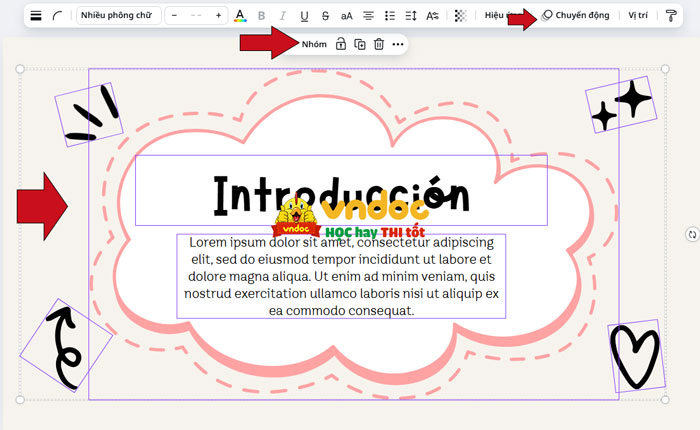Open the transparency checkerboard control
The width and height of the screenshot is (700, 430).
coord(460,16)
